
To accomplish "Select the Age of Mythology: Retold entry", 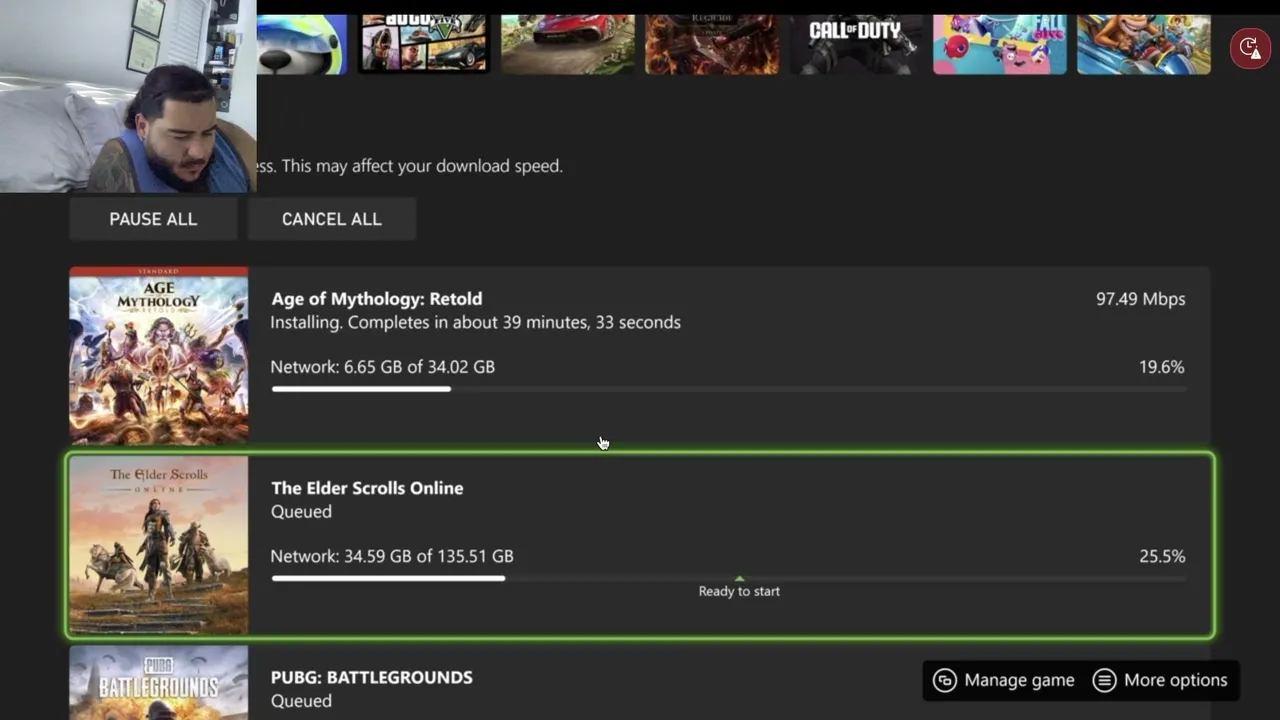I will tap(640, 355).
